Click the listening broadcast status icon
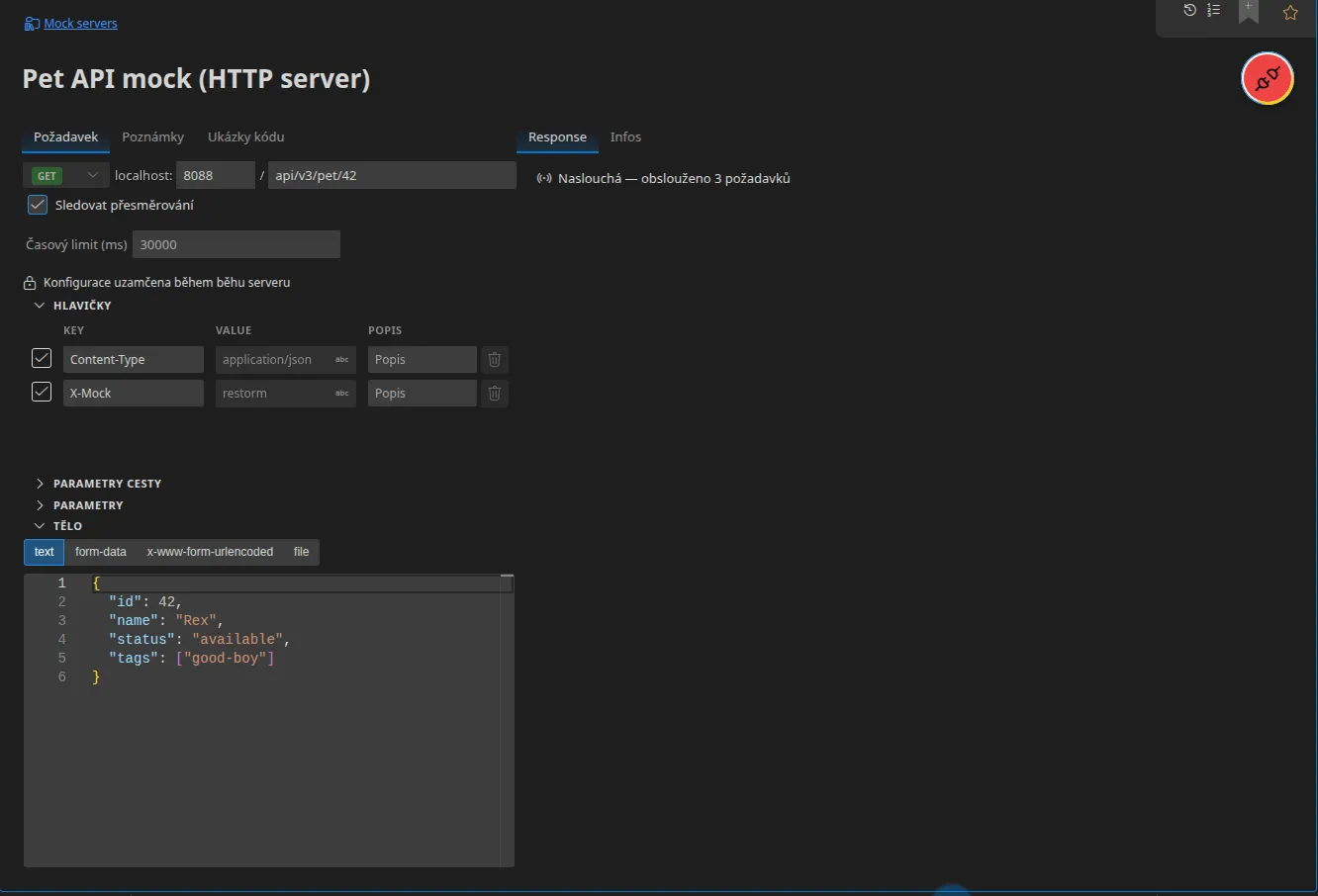Viewport: 1318px width, 896px height. (544, 179)
